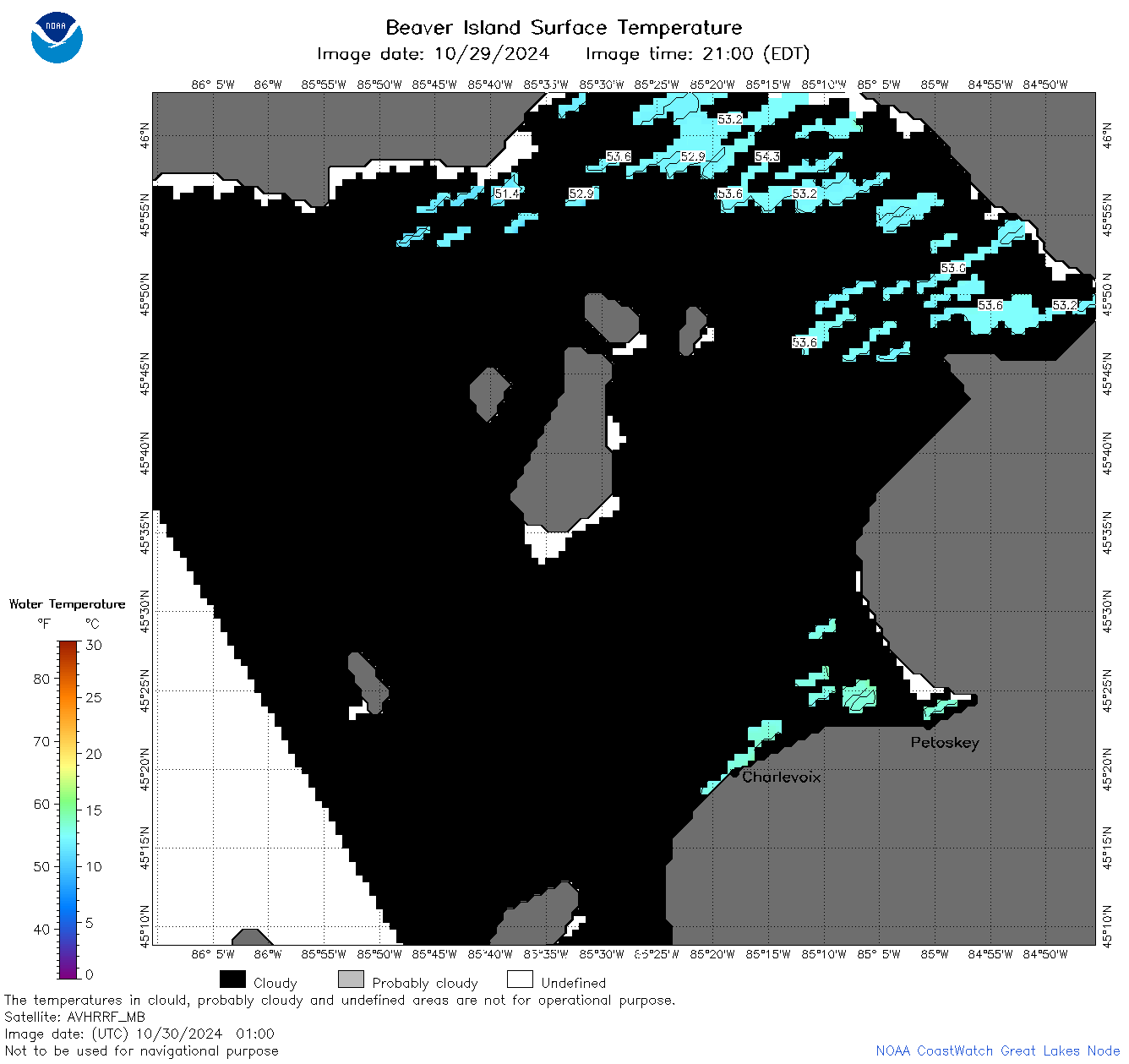Click the white Undefined legend swatch
The image size is (1129, 1064).
click(520, 979)
